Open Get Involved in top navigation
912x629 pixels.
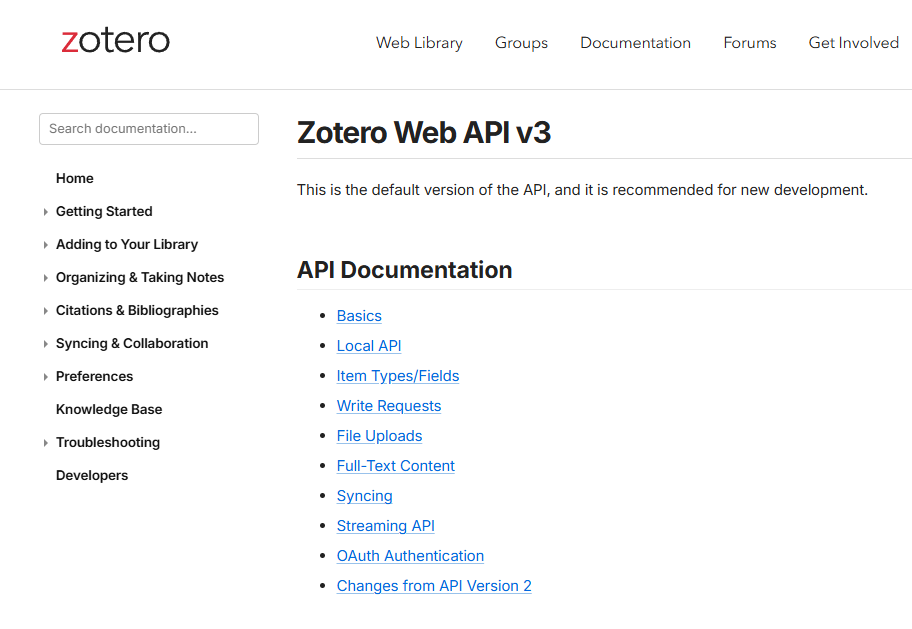coord(853,43)
